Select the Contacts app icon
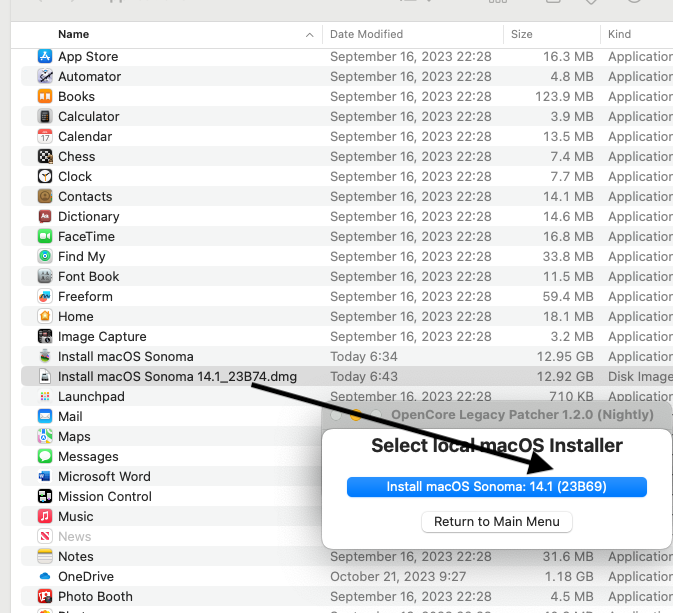This screenshot has width=673, height=613. (x=45, y=196)
